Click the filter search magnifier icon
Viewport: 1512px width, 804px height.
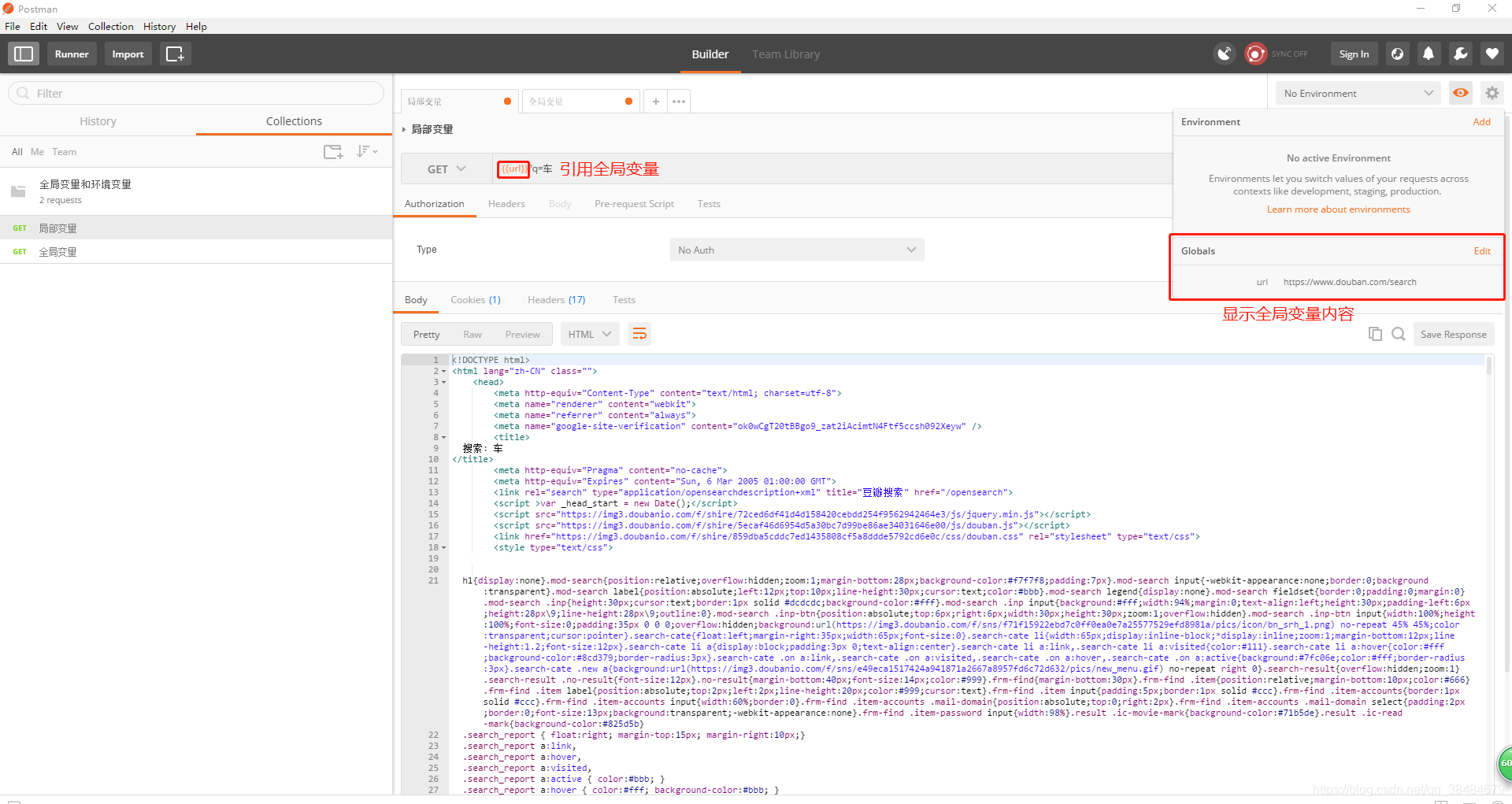point(23,93)
